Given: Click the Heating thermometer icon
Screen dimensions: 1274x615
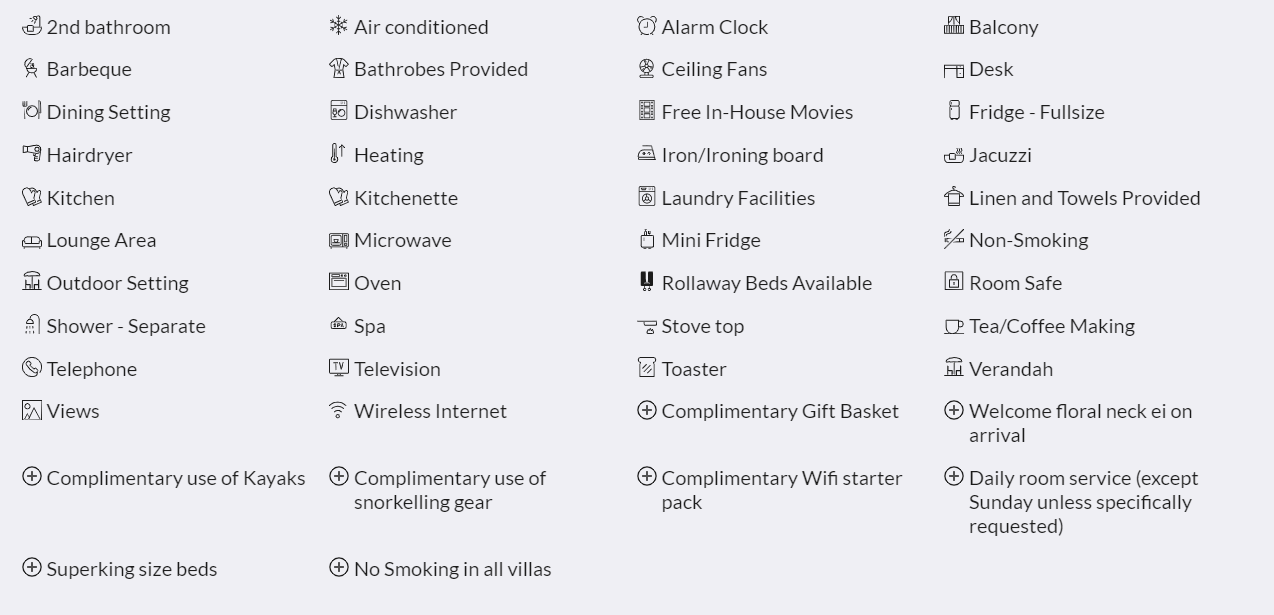Looking at the screenshot, I should click(339, 153).
